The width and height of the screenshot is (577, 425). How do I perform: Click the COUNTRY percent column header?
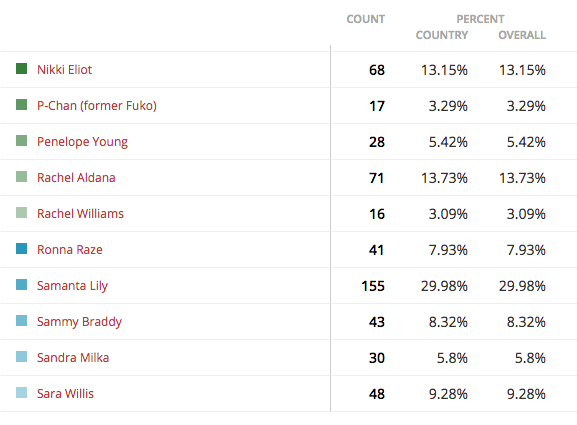tap(442, 35)
